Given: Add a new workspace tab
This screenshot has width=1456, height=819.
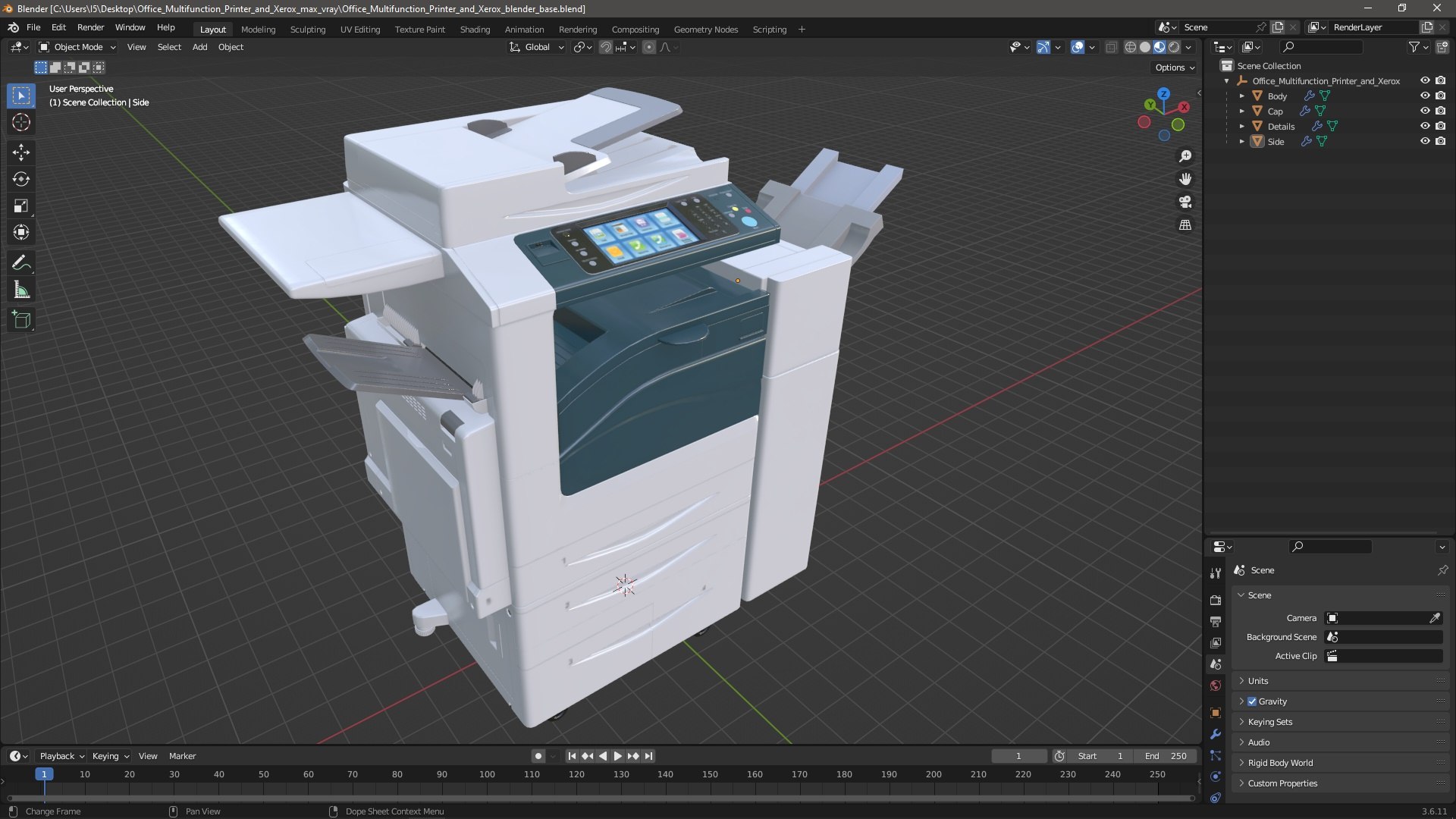Looking at the screenshot, I should (x=802, y=30).
